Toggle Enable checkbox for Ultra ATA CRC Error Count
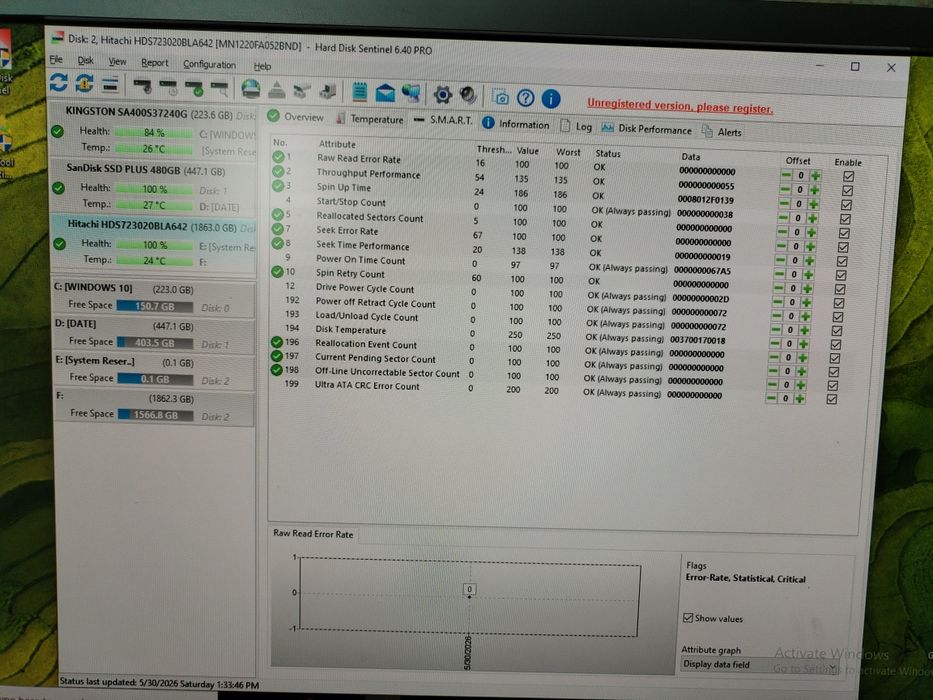Screen dimensions: 933x700 832,399
